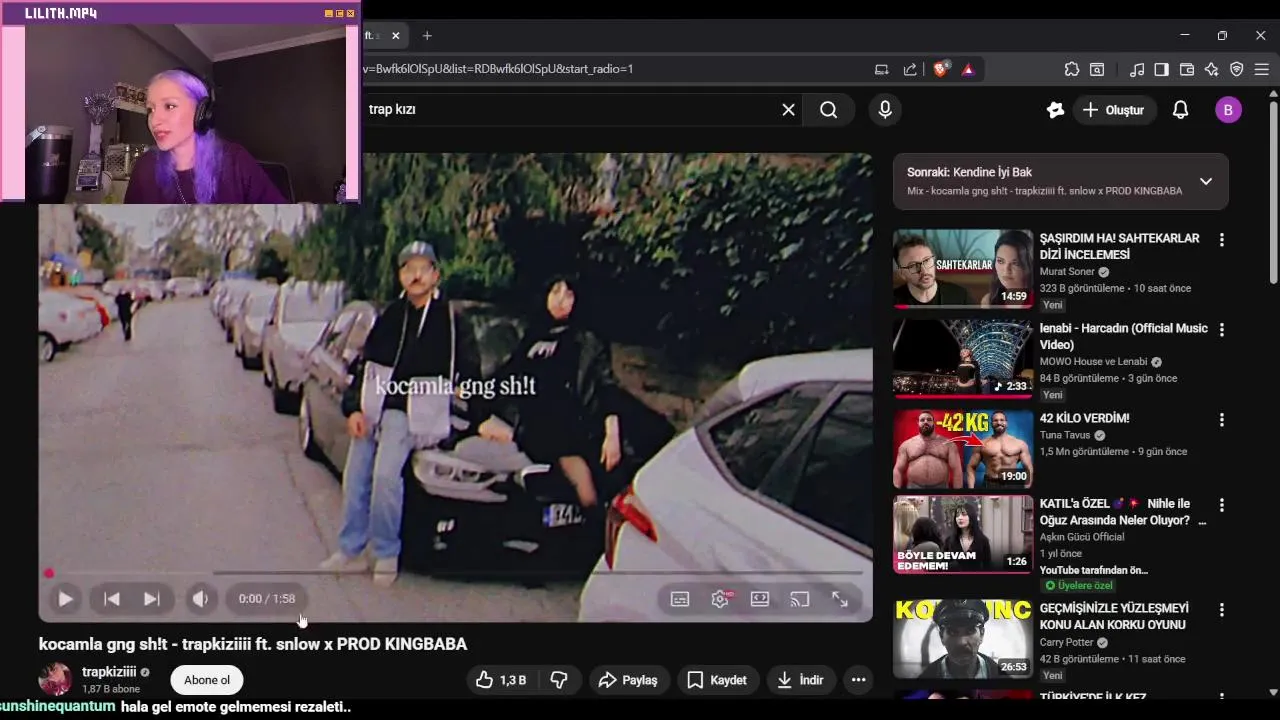The height and width of the screenshot is (720, 1280).
Task: Toggle the browser sidebar panel
Action: (x=1161, y=69)
